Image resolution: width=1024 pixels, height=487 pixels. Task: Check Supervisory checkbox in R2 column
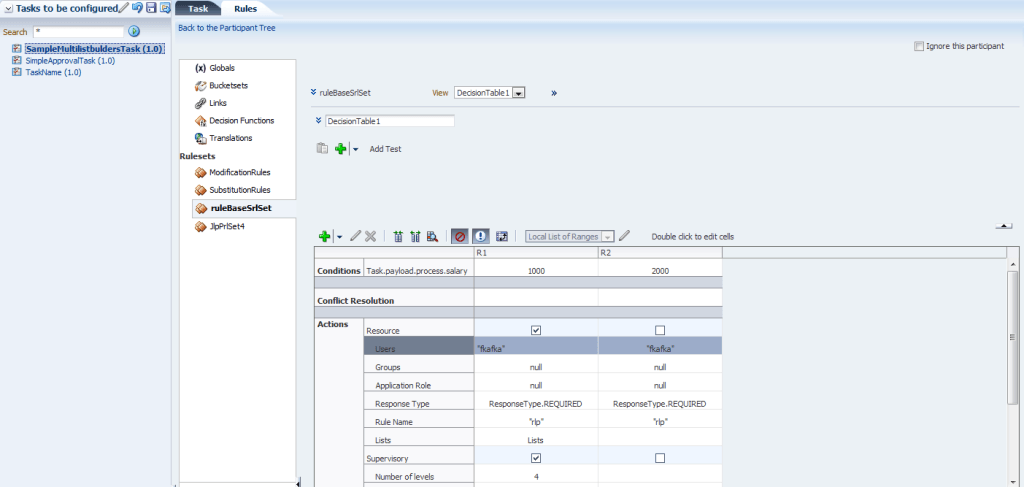(x=660, y=458)
